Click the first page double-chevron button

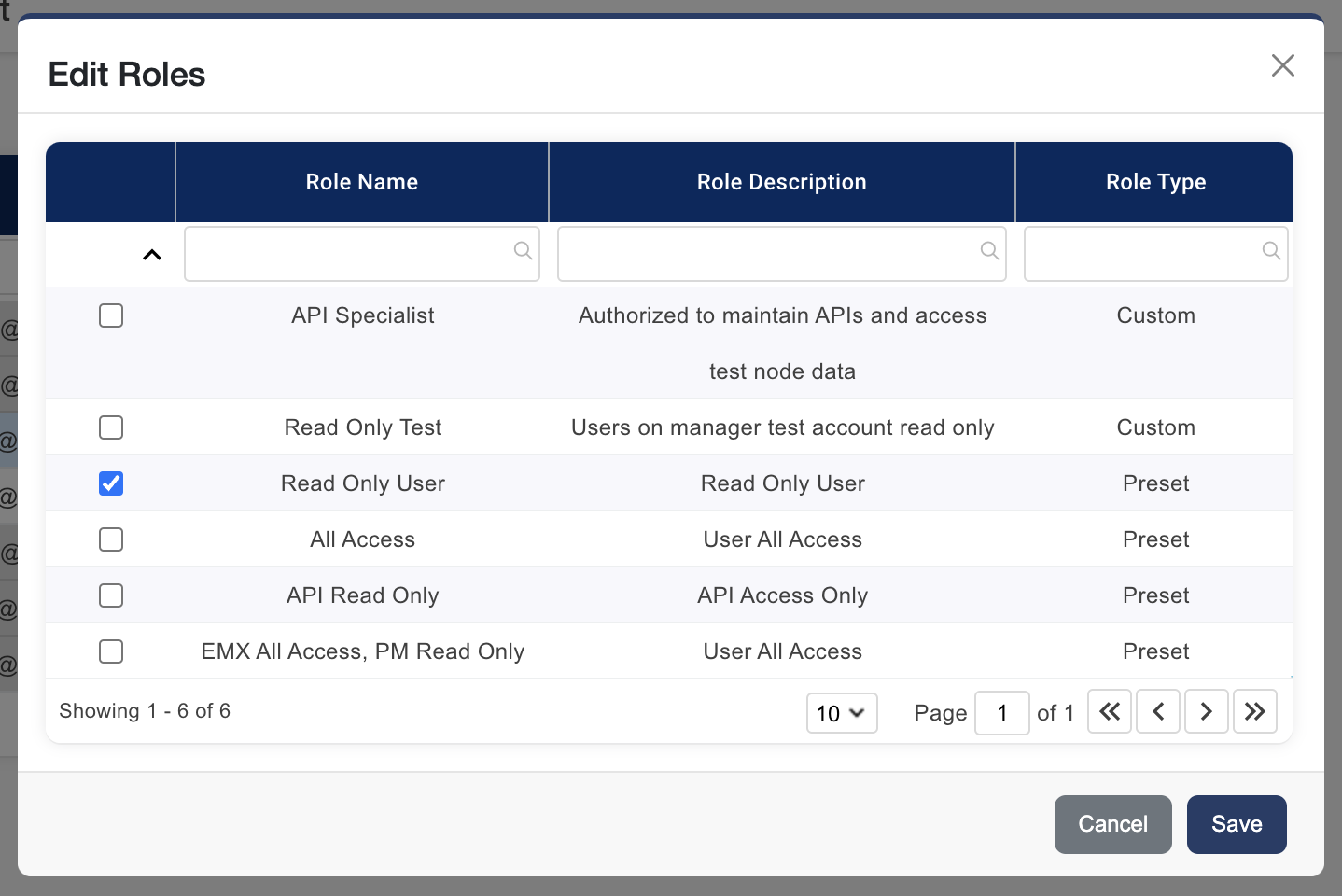[x=1109, y=712]
